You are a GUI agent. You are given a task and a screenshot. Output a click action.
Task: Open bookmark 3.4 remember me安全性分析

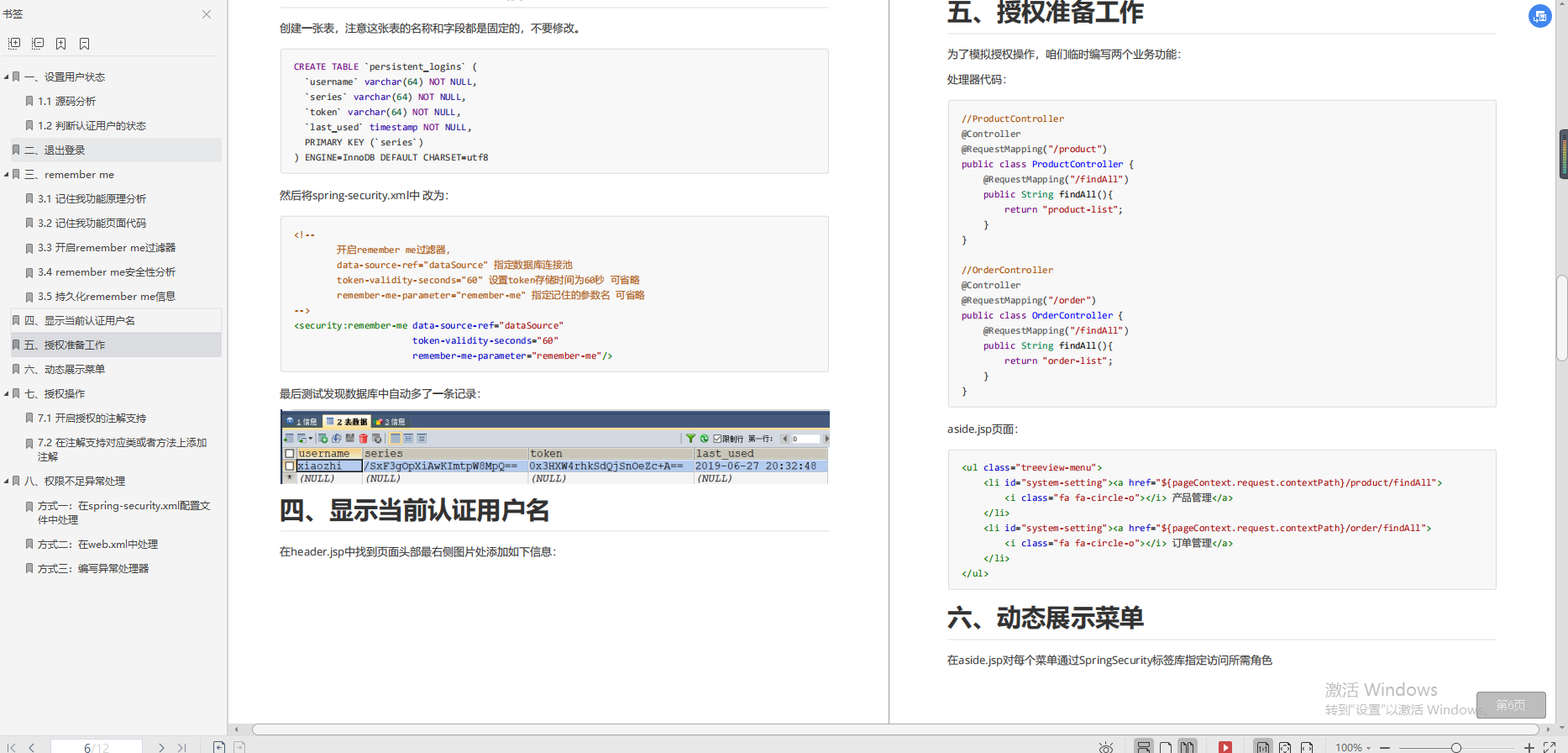[107, 272]
